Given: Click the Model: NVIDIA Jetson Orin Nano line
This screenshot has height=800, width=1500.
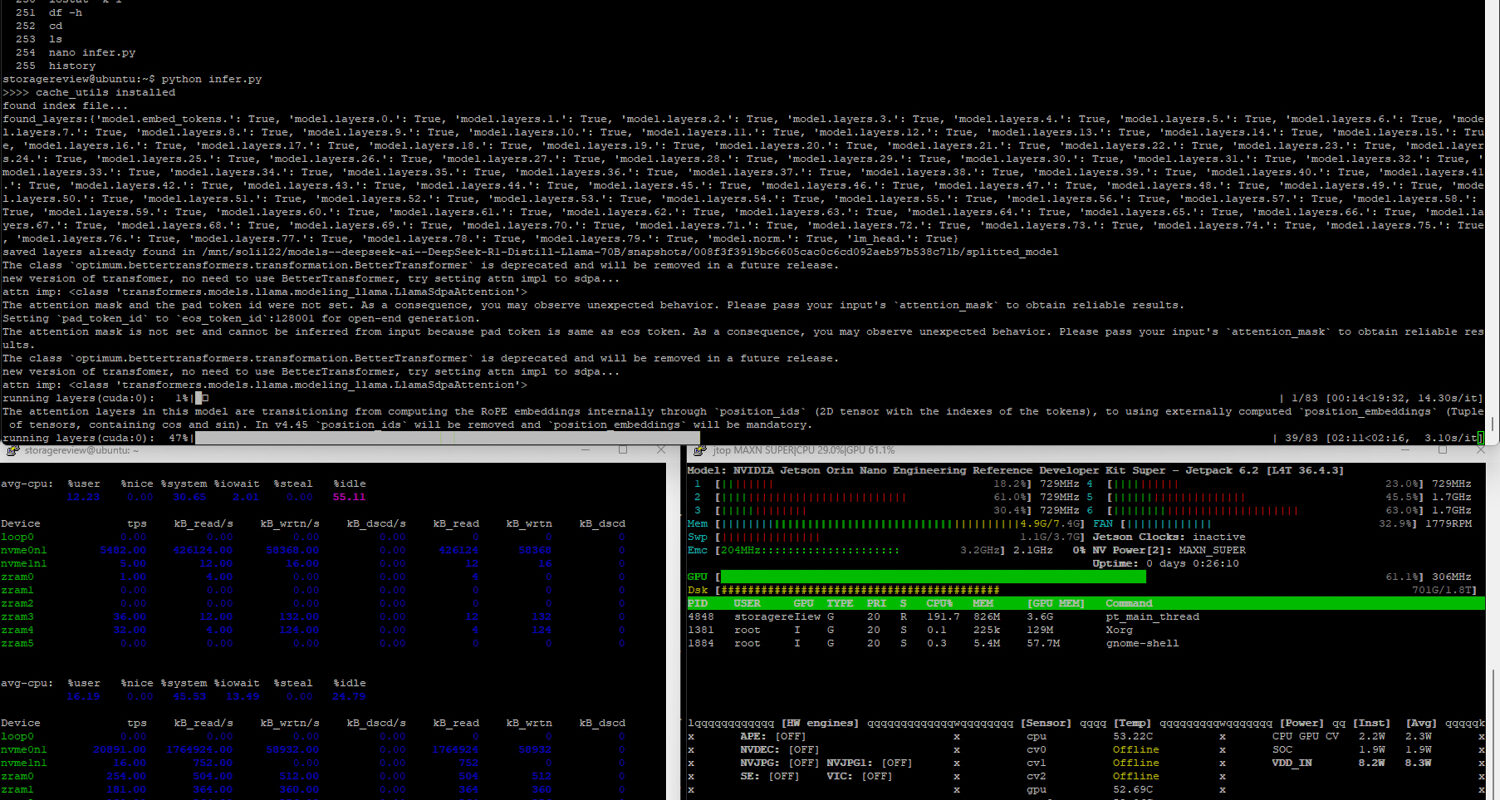Looking at the screenshot, I should 1016,470.
